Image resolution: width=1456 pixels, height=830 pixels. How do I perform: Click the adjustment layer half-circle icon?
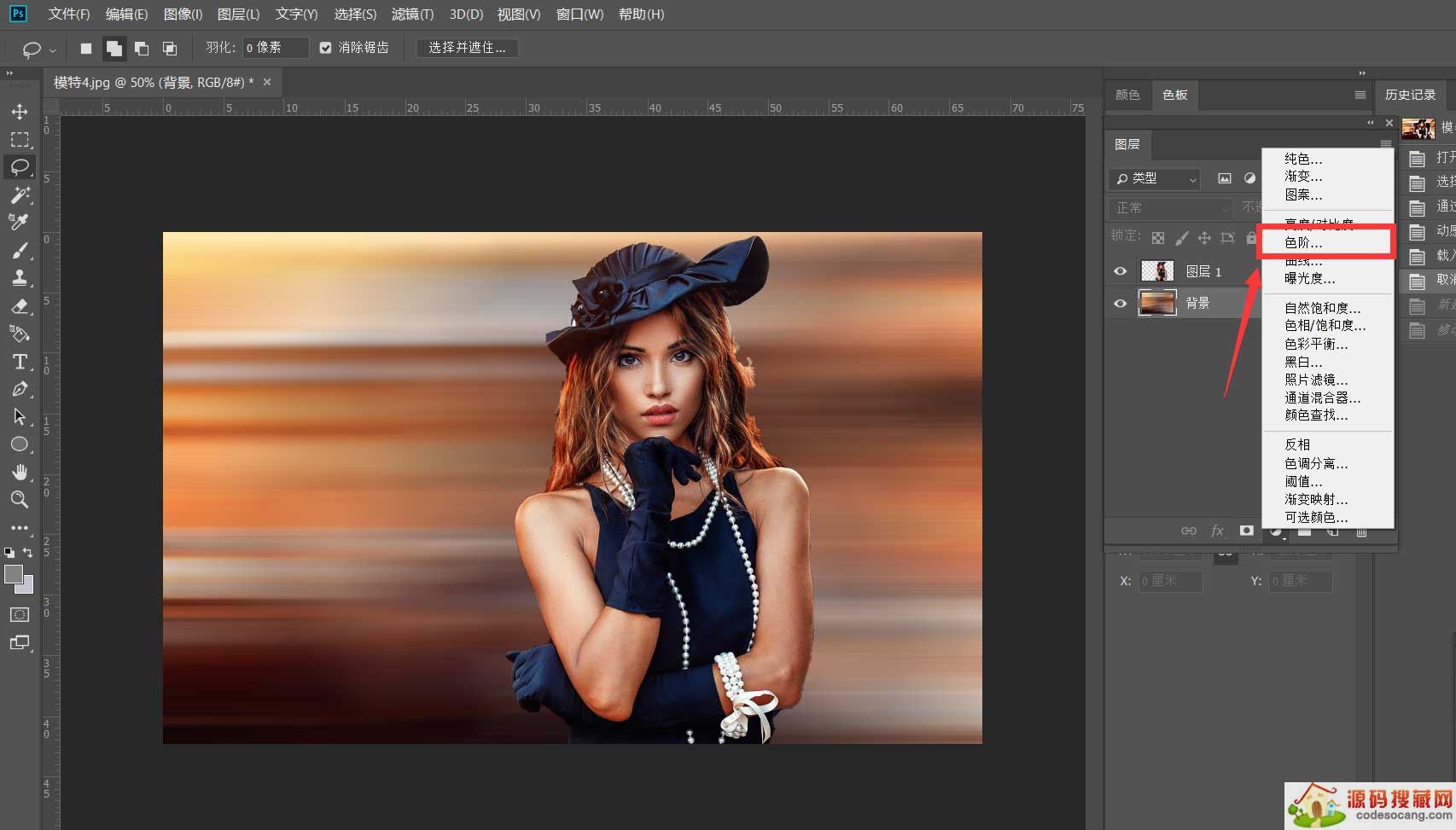(x=1276, y=531)
